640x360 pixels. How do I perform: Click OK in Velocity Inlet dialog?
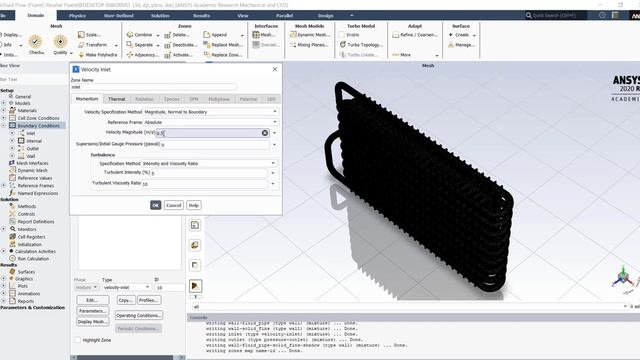[156, 205]
